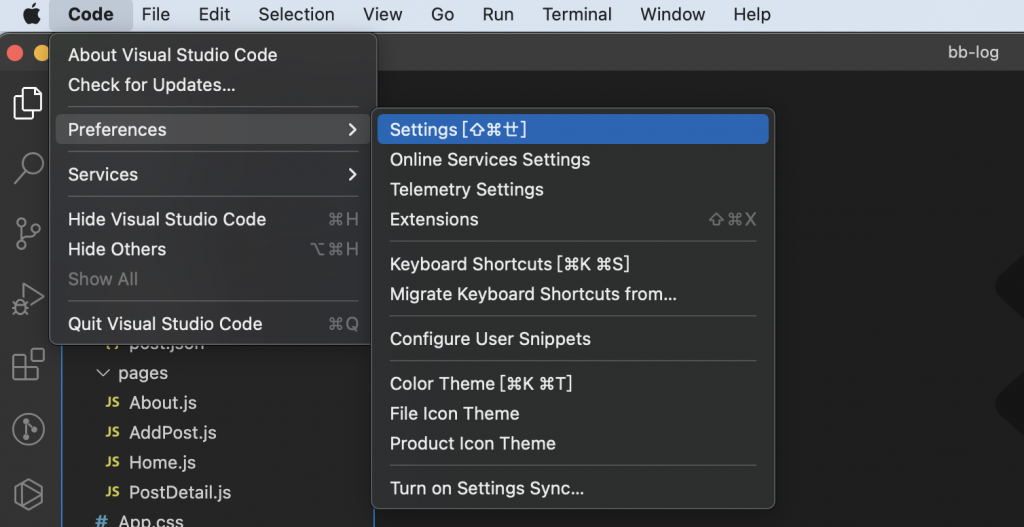The height and width of the screenshot is (527, 1024).
Task: Open the AddPost.js file
Action: tap(172, 433)
